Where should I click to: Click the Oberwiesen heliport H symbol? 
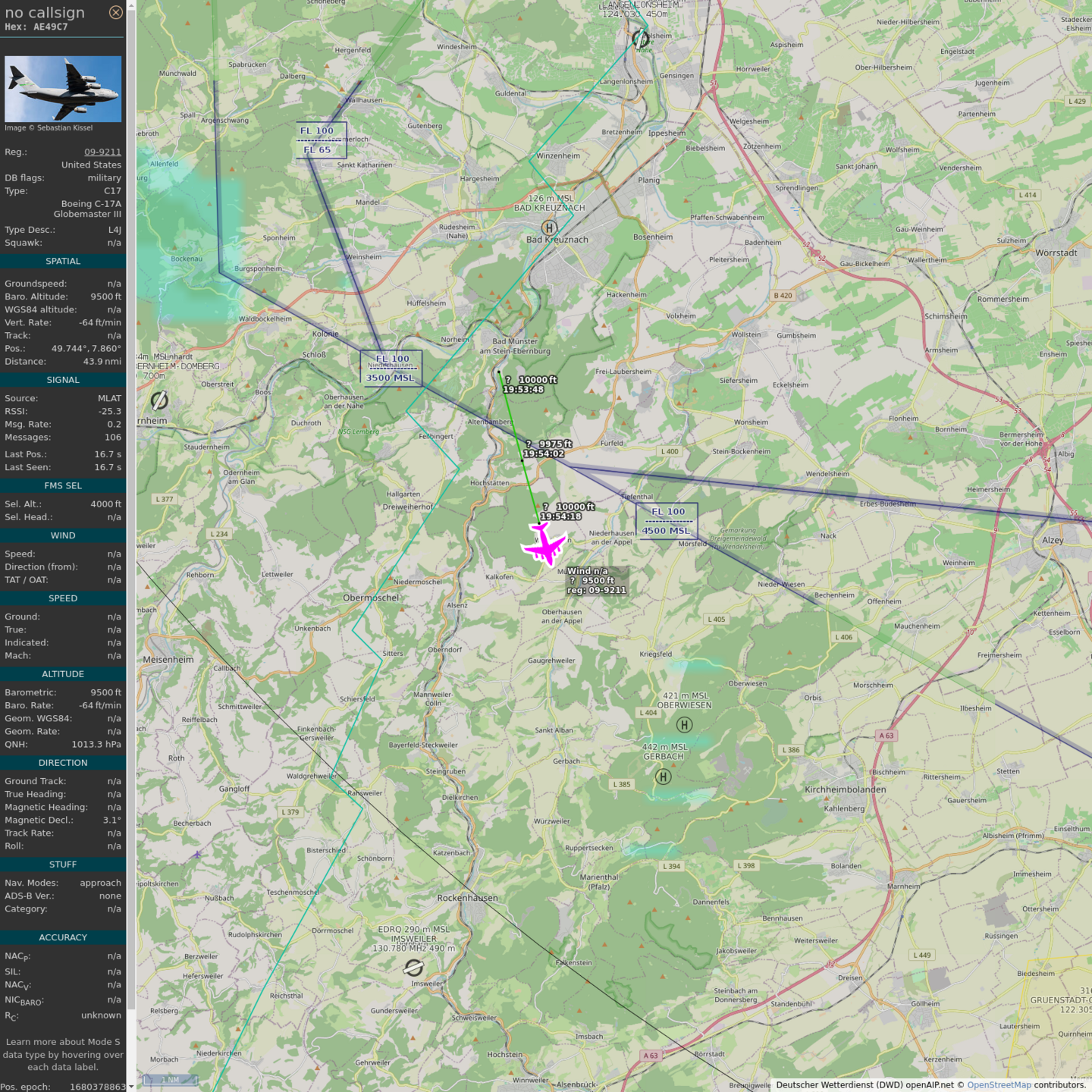tap(684, 725)
